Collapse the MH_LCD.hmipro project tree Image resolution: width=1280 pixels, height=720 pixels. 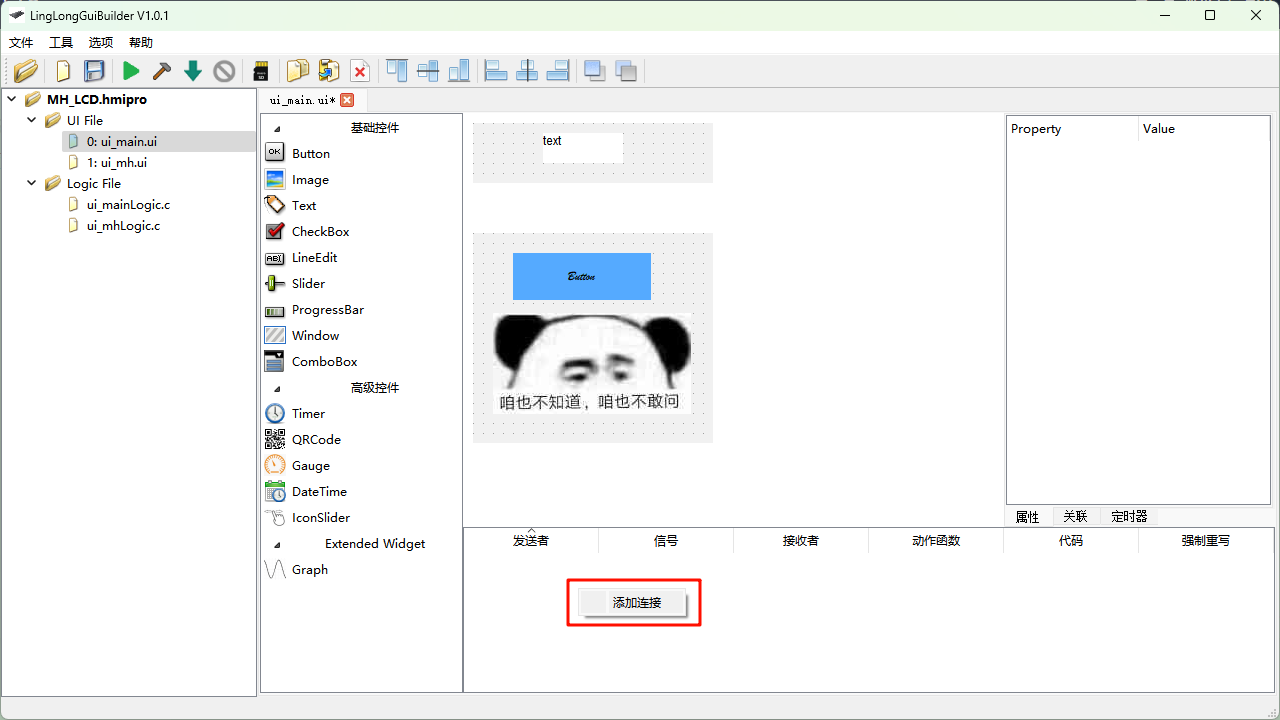(x=11, y=100)
